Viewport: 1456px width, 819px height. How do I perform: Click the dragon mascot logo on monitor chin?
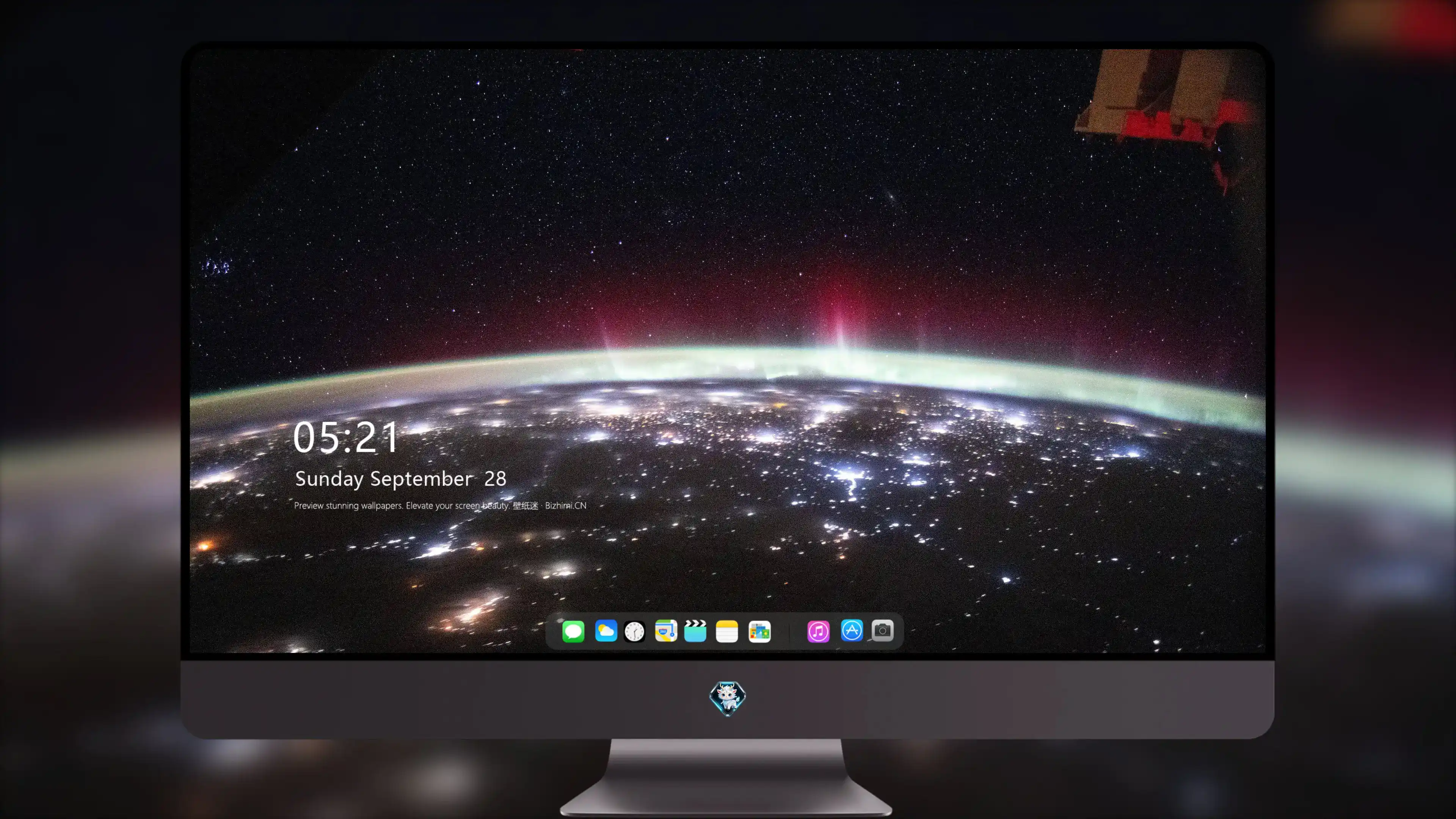pyautogui.click(x=728, y=698)
